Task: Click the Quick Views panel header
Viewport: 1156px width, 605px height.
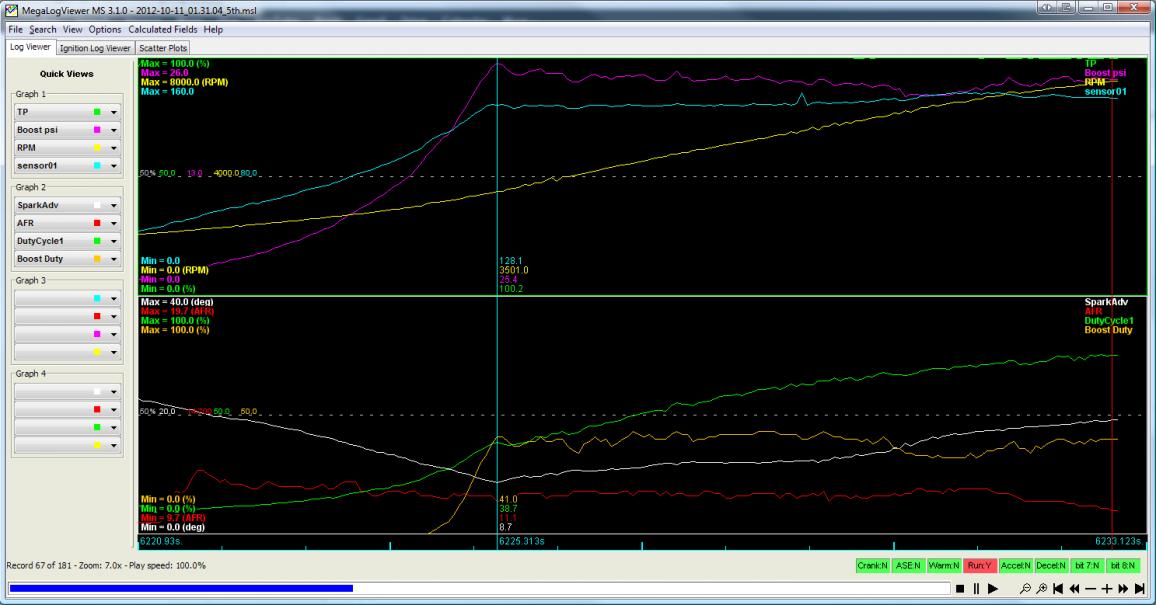Action: 67,73
